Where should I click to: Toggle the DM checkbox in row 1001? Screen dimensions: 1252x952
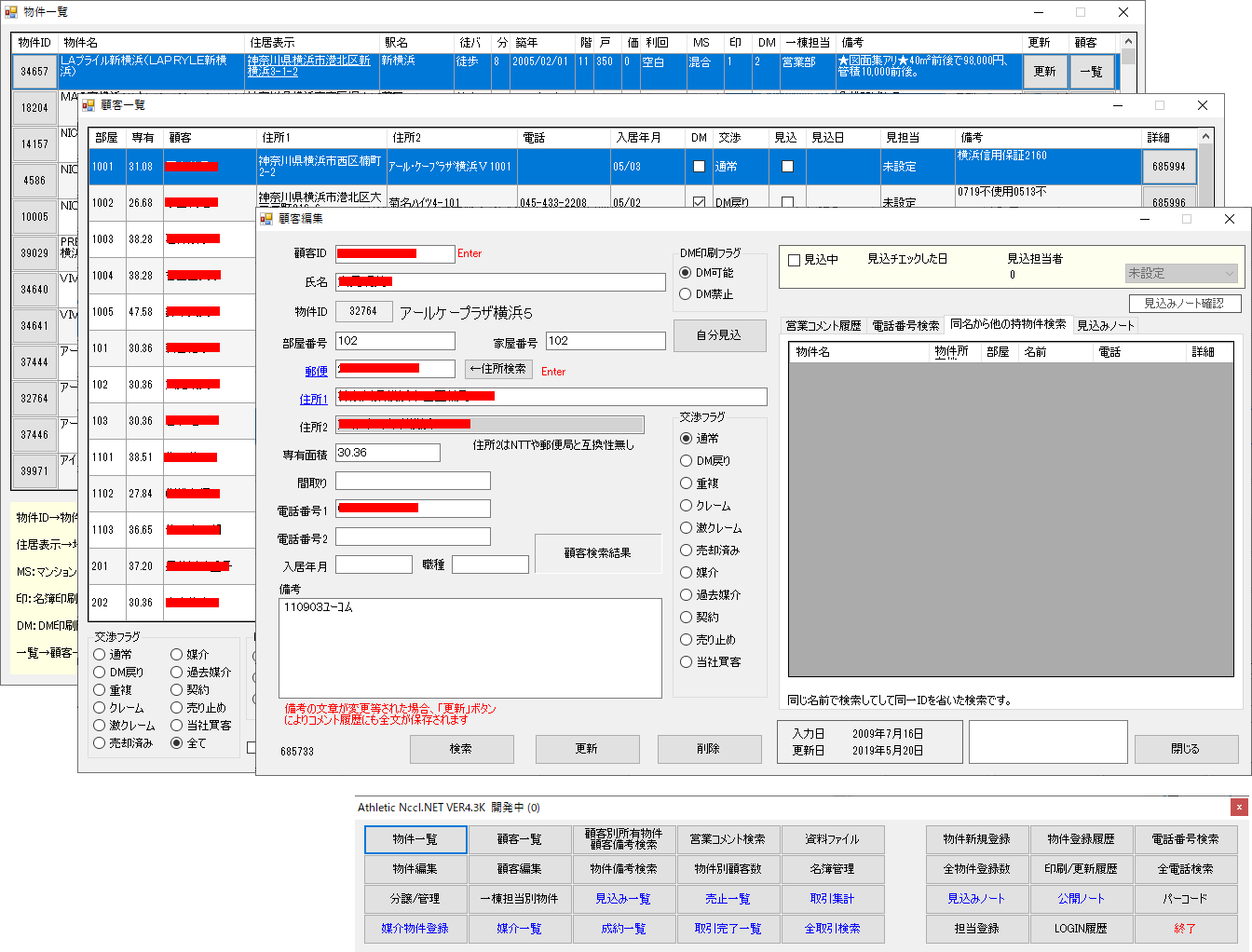[x=699, y=167]
